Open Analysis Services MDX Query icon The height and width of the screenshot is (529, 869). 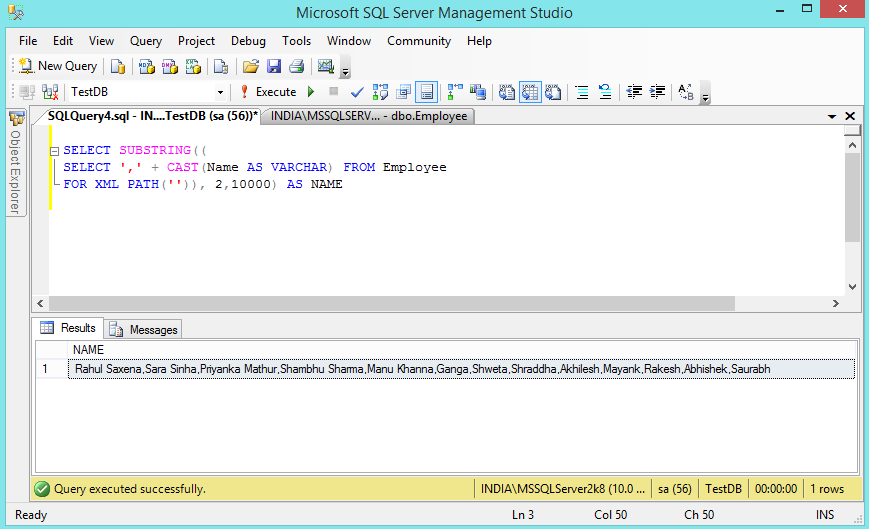point(146,66)
